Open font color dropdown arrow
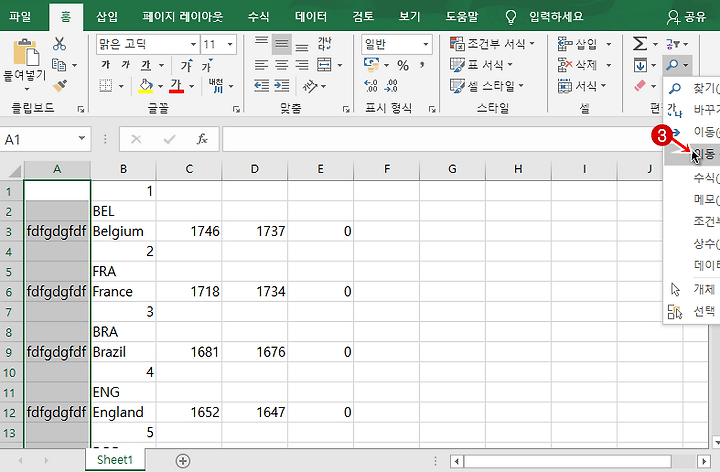 click(x=191, y=86)
